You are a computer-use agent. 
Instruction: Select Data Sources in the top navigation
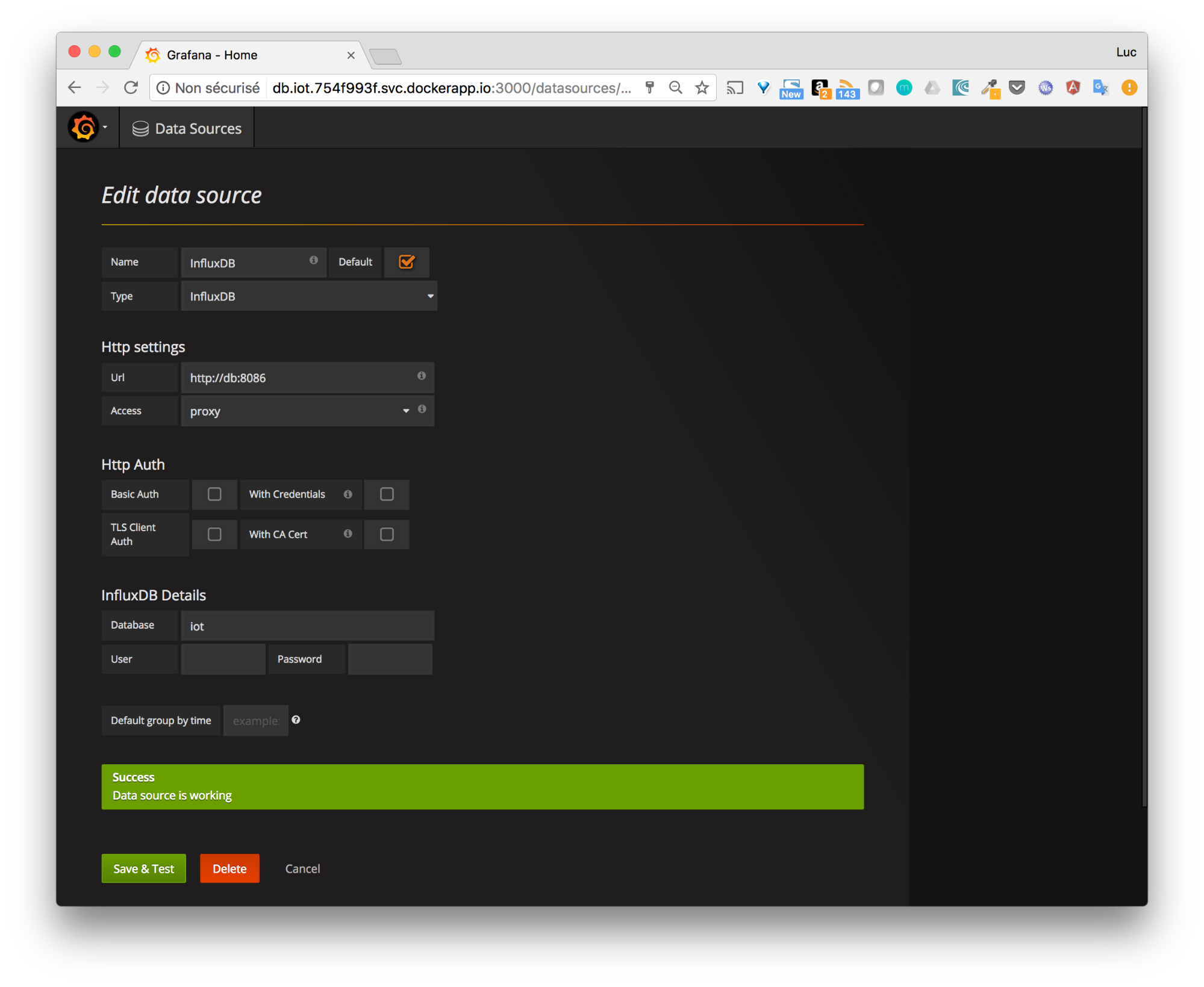tap(198, 128)
